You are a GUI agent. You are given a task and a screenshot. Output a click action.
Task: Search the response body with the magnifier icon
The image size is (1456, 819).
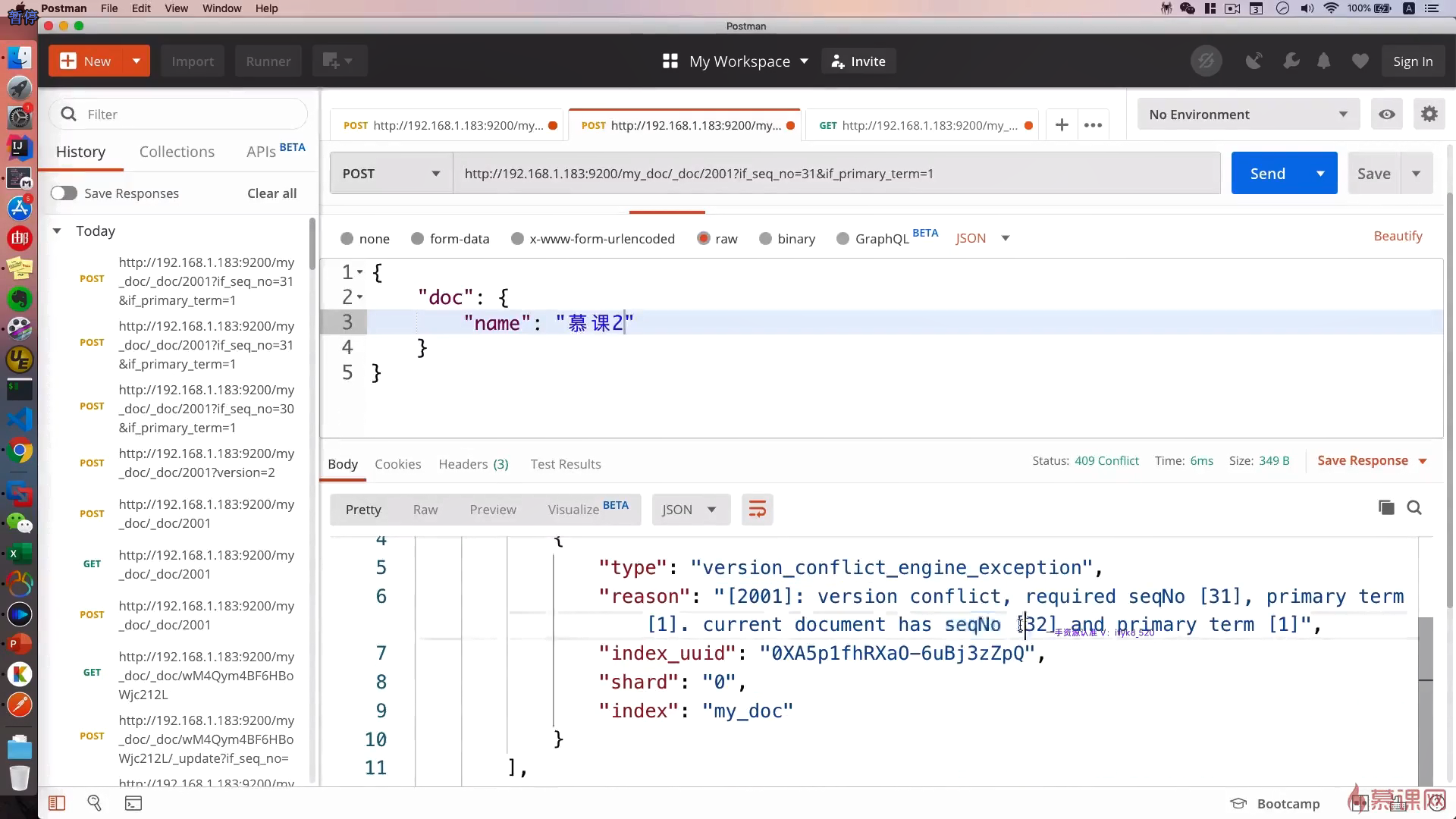[x=1414, y=508]
